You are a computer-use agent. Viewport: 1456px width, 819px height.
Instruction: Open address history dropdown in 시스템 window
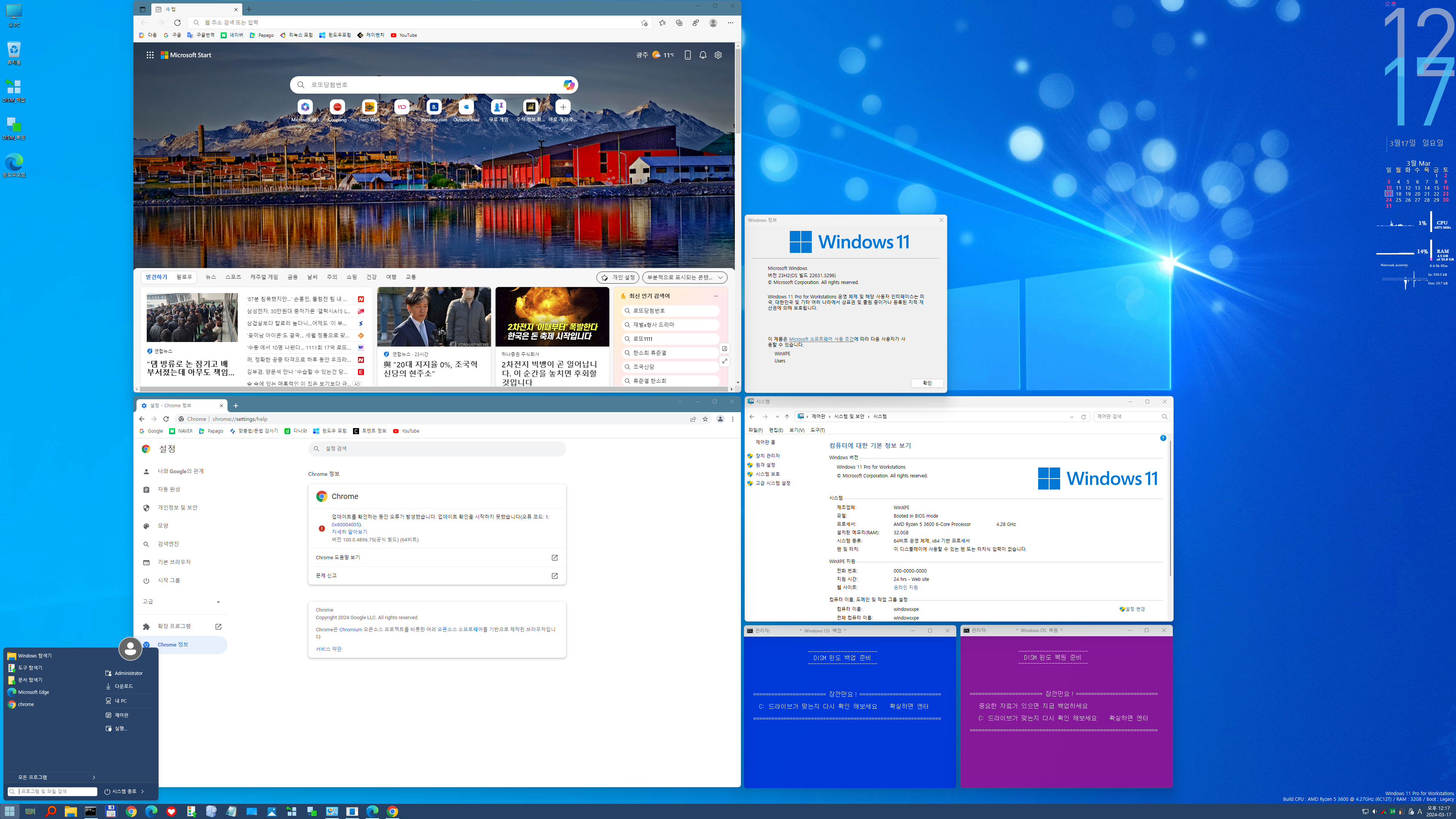pos(1072,417)
